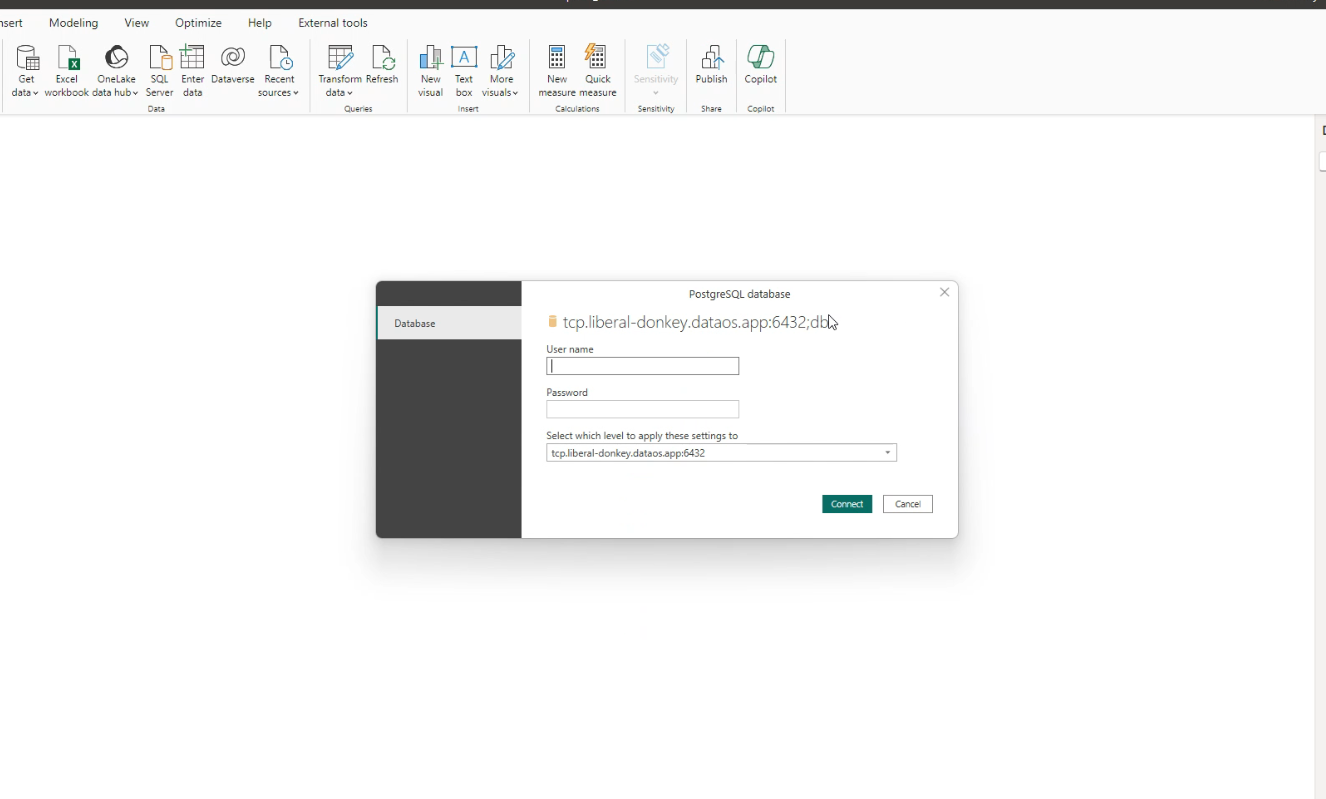Open the Optimize tab
This screenshot has width=1326, height=799.
coord(198,23)
